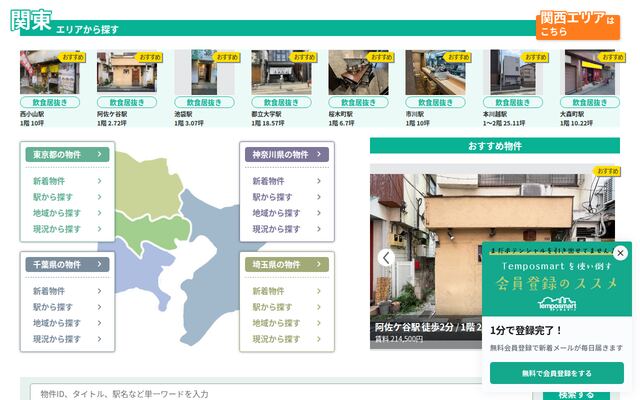Open 地域から探す under 東京都

pyautogui.click(x=67, y=213)
